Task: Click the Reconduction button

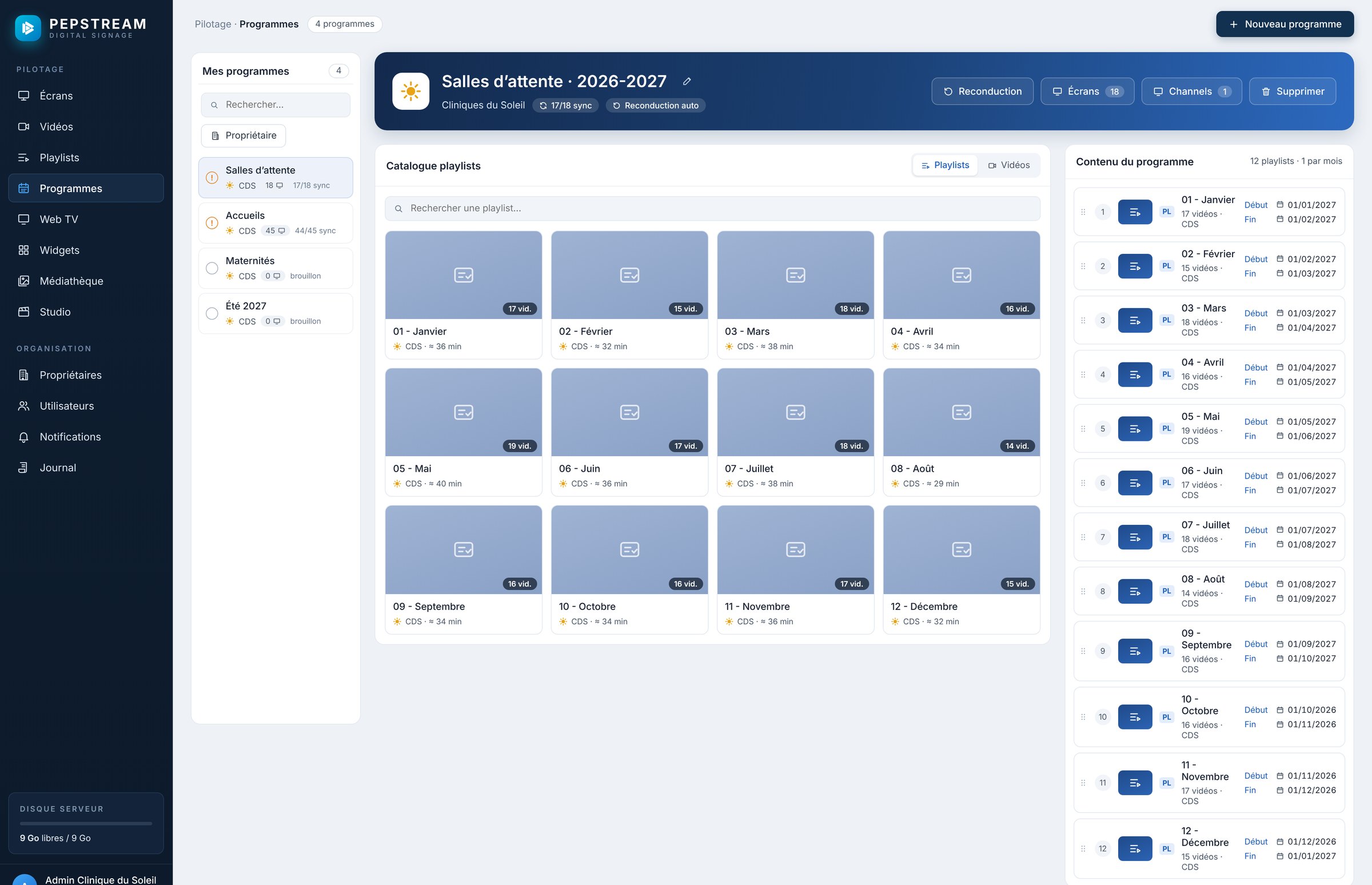Action: coord(983,91)
